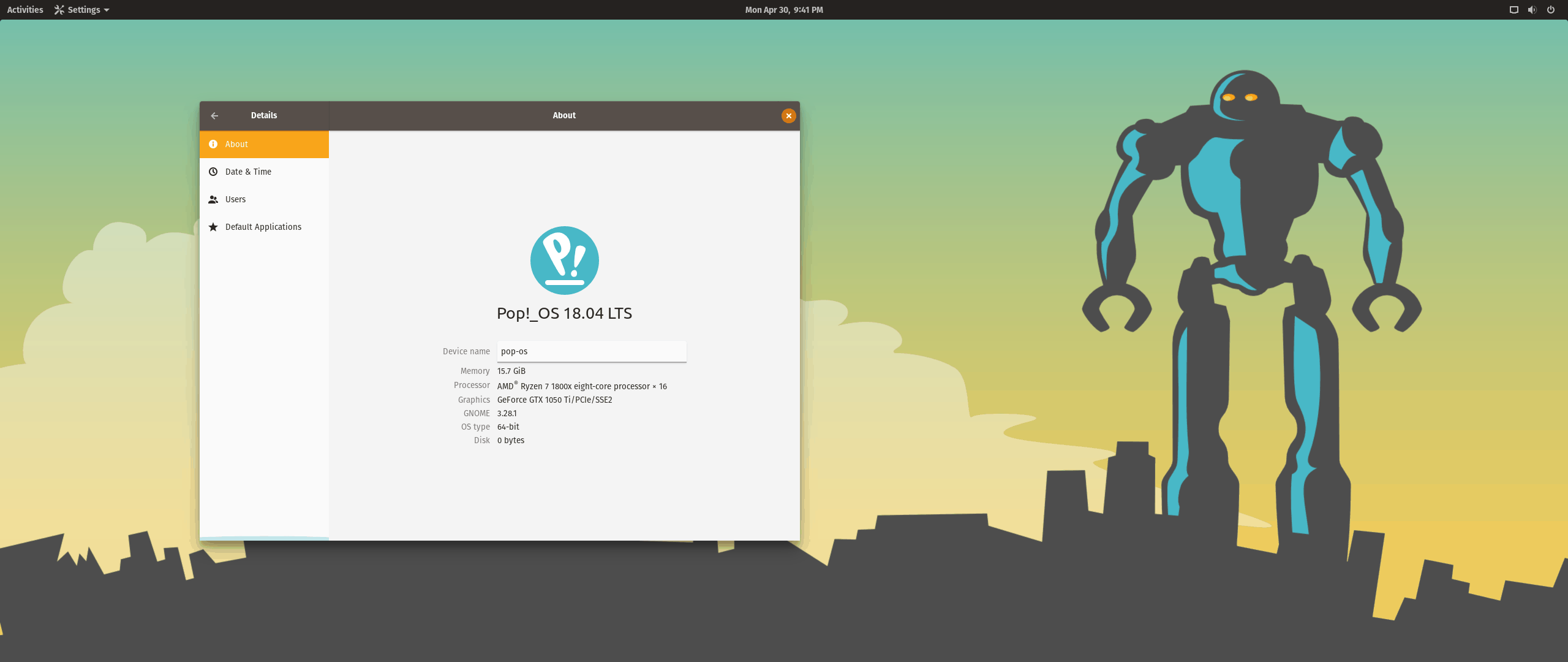Click the power icon in top-right corner
Viewport: 1568px width, 662px height.
pos(1551,10)
